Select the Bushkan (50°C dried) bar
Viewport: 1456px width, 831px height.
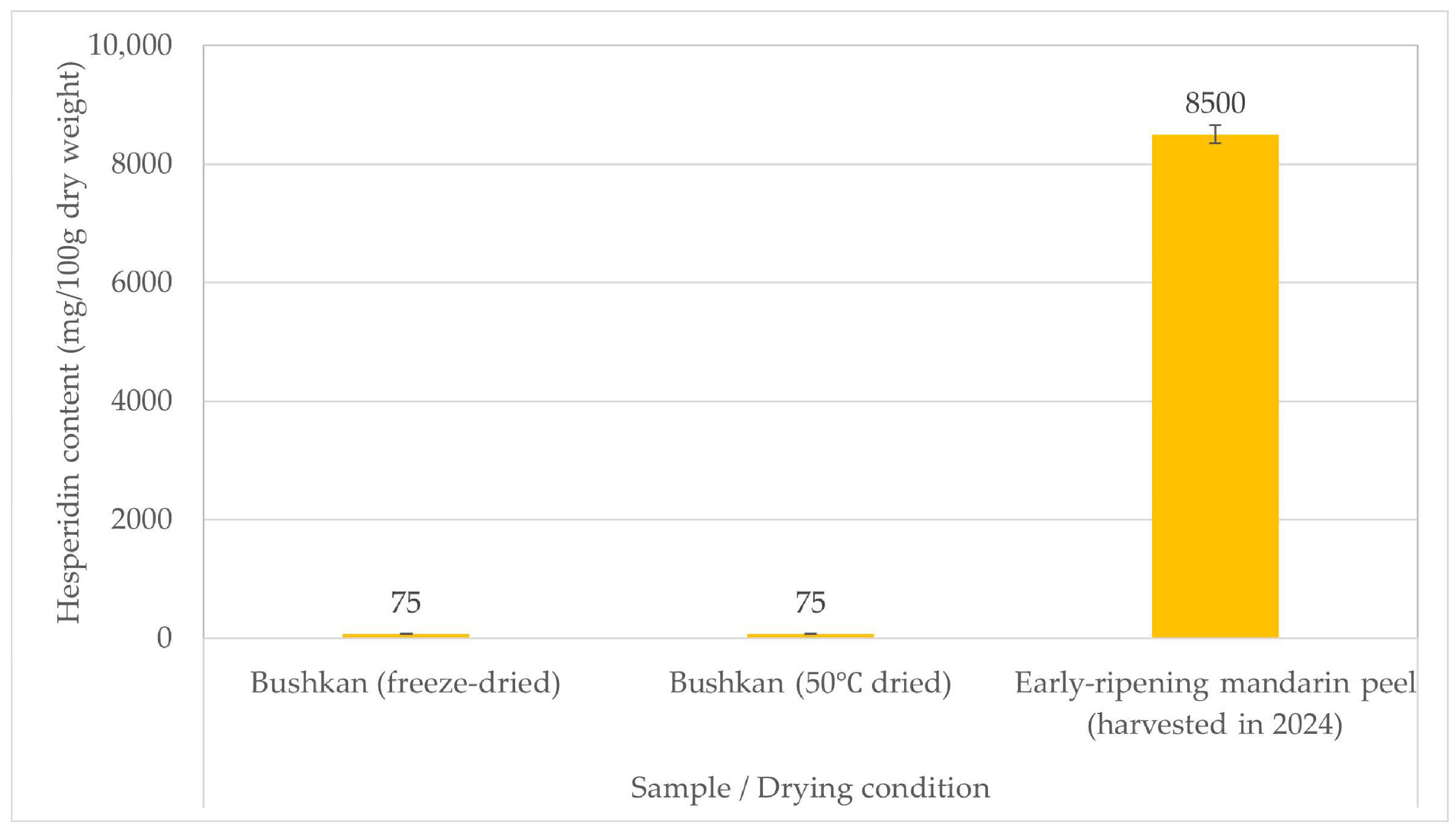tap(810, 636)
